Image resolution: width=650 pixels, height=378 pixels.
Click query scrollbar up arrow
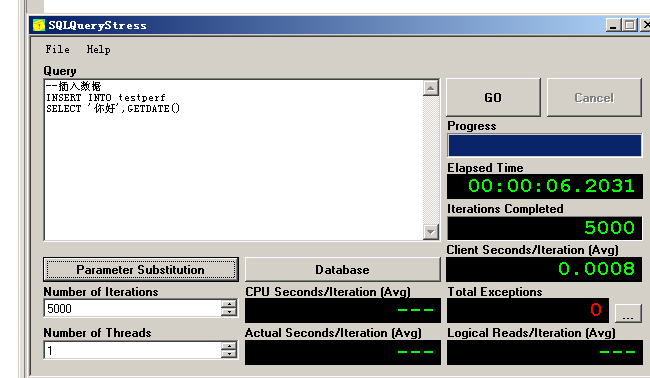tap(431, 88)
